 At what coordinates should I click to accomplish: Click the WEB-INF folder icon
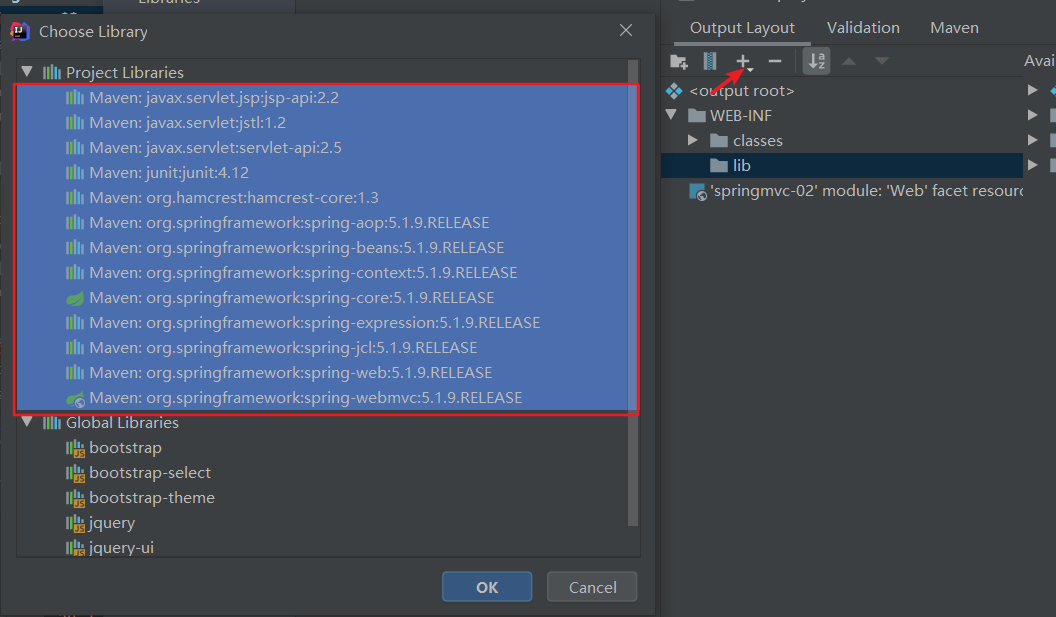click(697, 116)
